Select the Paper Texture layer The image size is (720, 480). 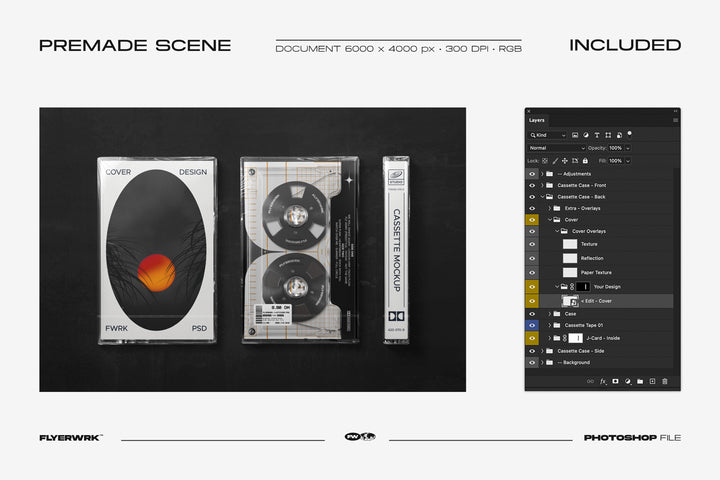596,272
